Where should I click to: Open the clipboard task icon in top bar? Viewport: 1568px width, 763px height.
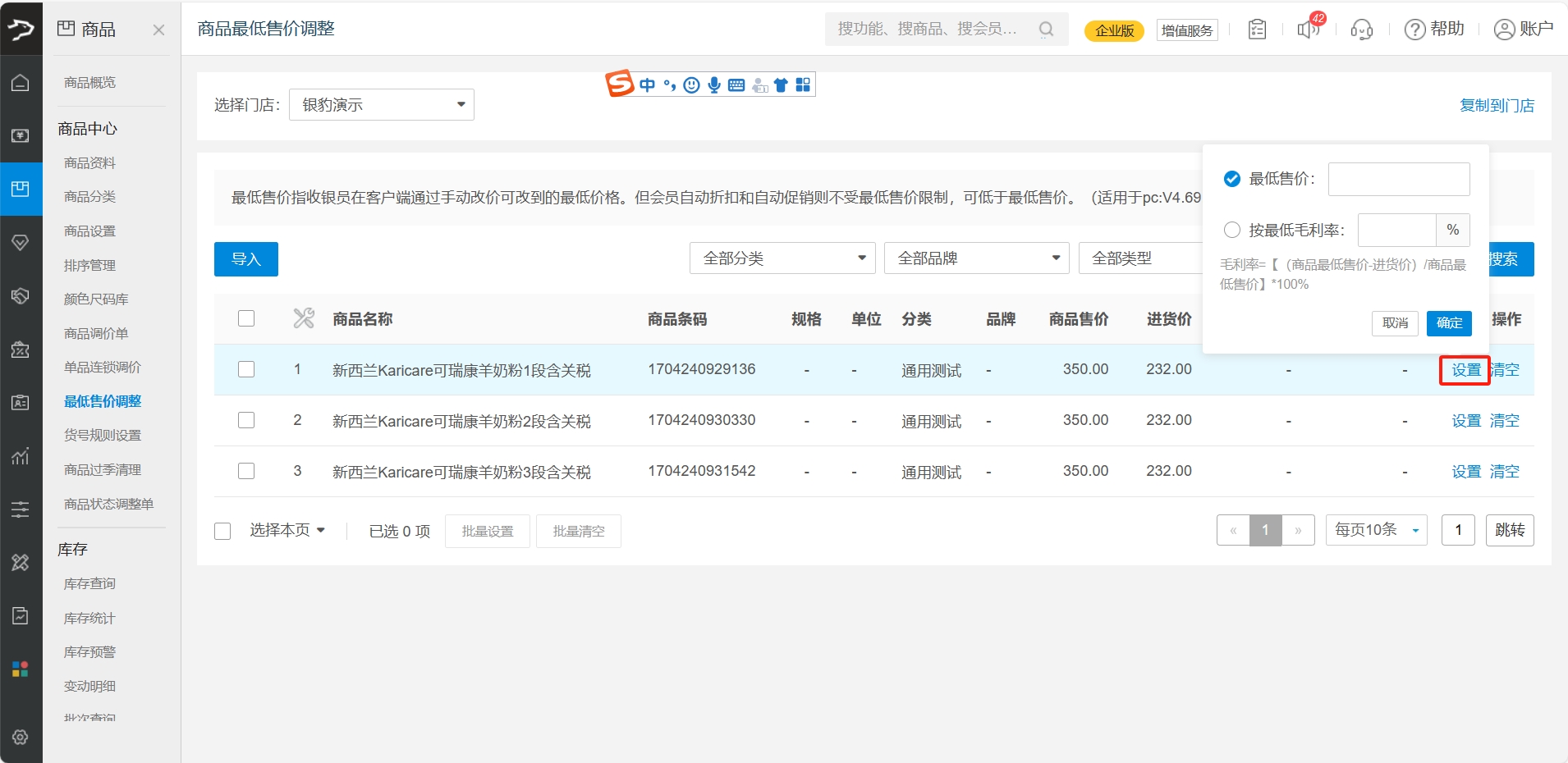[x=1257, y=30]
